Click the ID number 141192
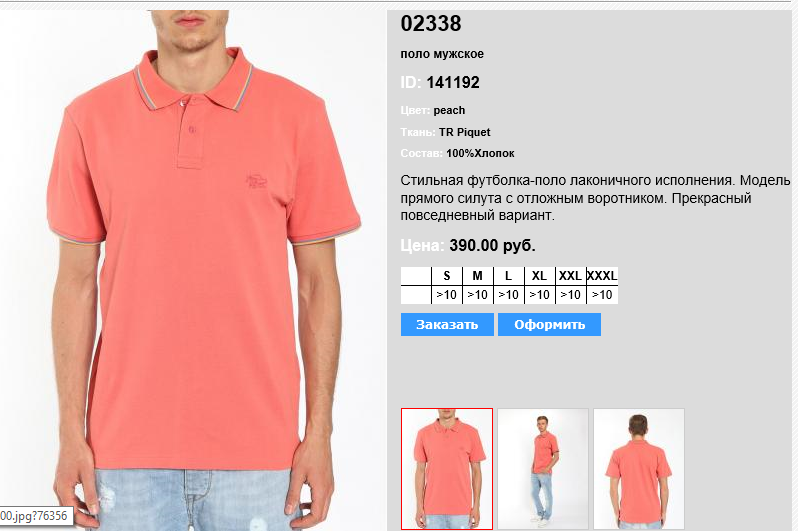This screenshot has height=531, width=798. pos(453,82)
